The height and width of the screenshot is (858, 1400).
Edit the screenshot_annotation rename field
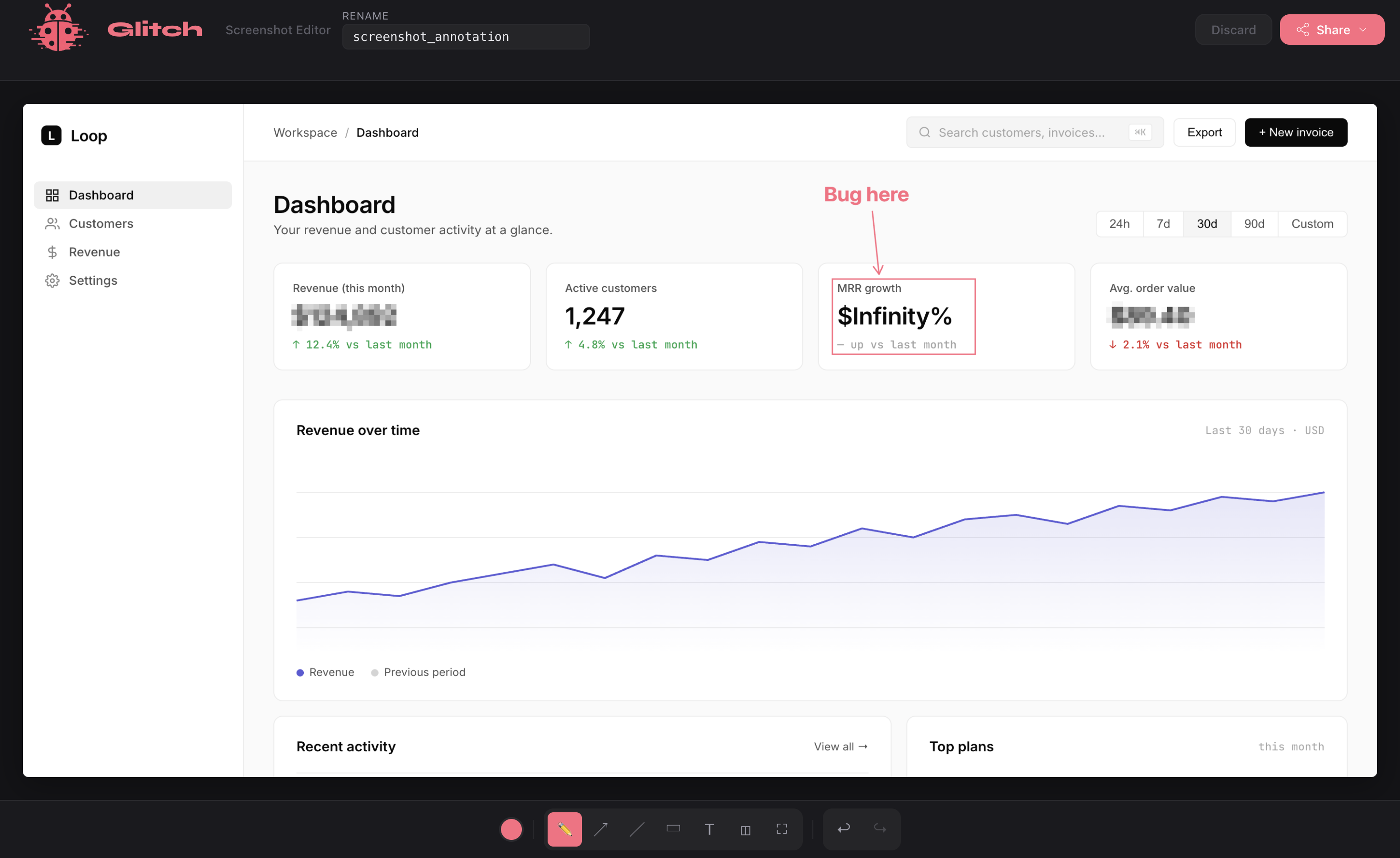[465, 36]
